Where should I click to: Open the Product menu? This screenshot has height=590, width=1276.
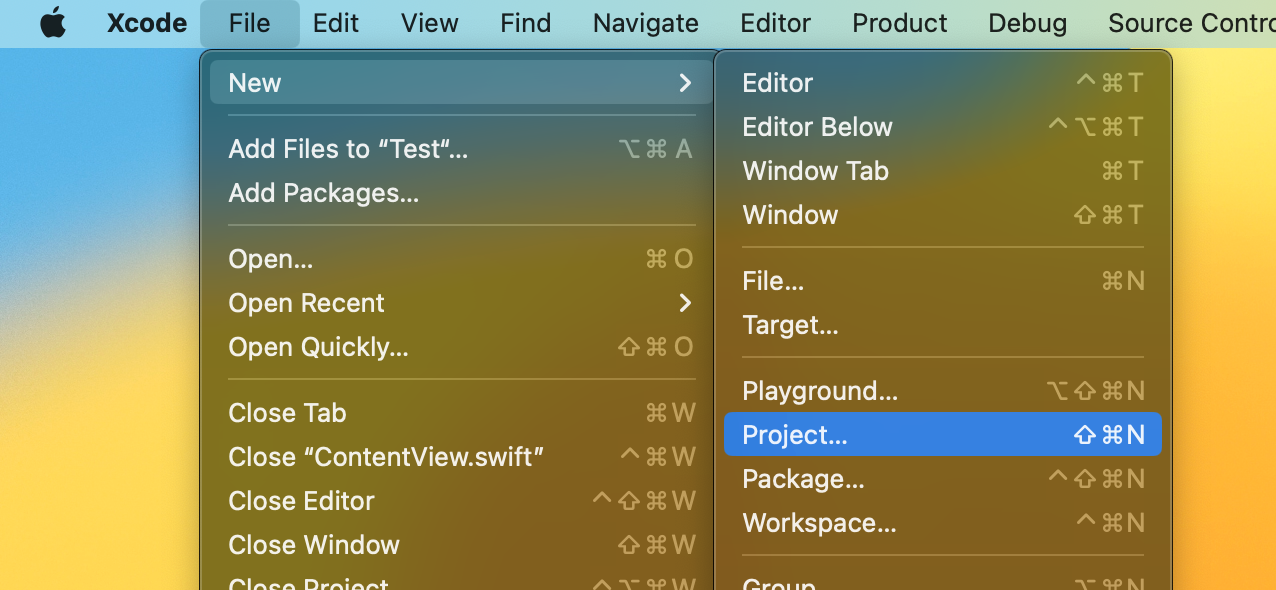899,23
